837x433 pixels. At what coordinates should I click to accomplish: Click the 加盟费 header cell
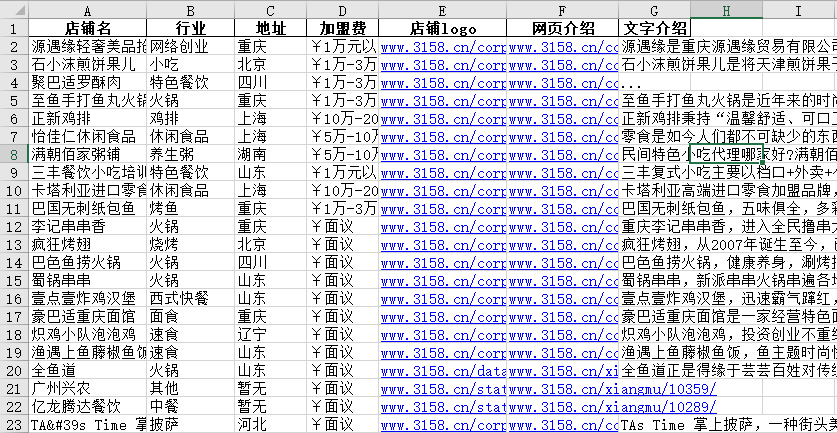343,27
